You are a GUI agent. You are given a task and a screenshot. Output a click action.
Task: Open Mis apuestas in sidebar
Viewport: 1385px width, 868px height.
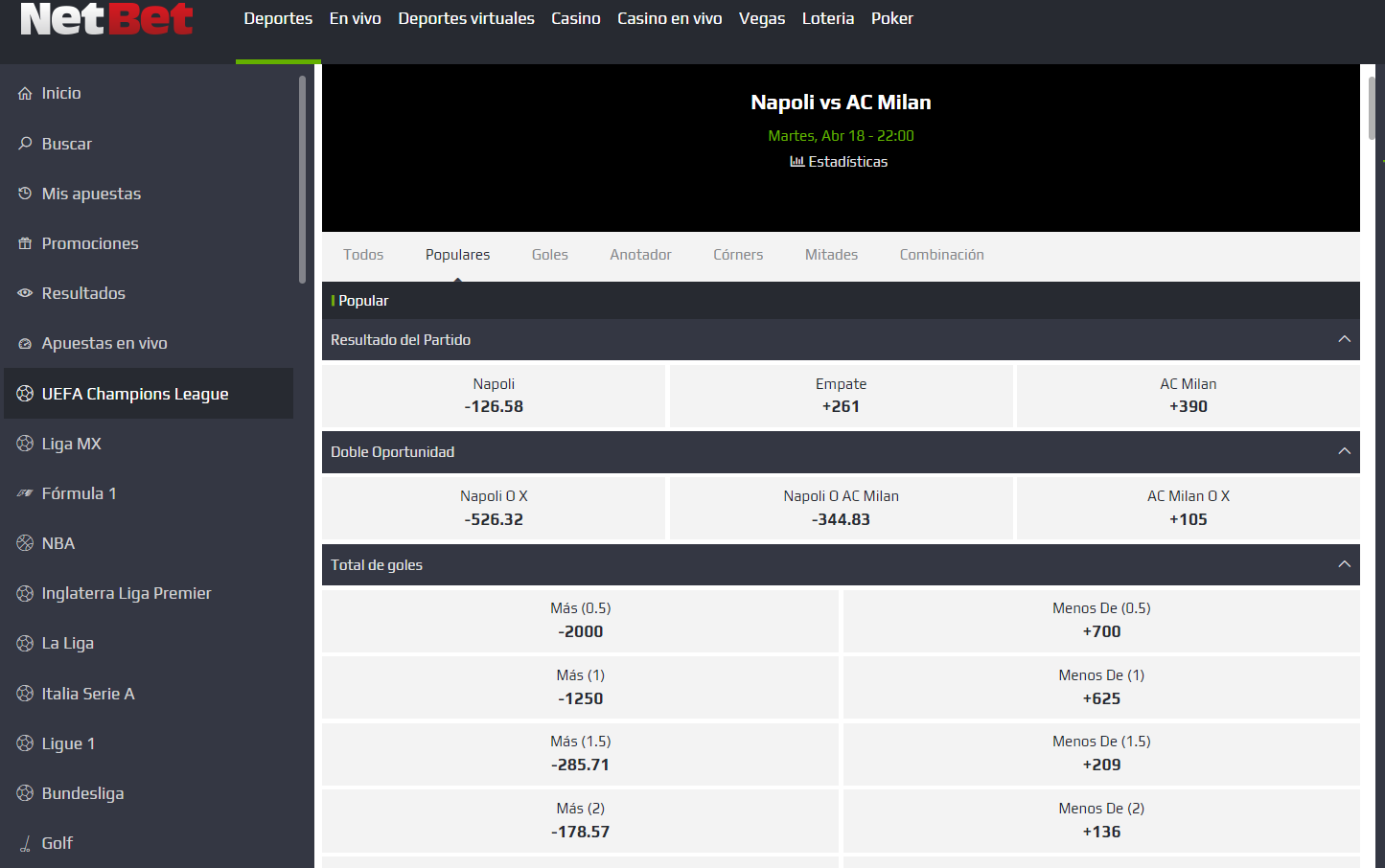(91, 194)
